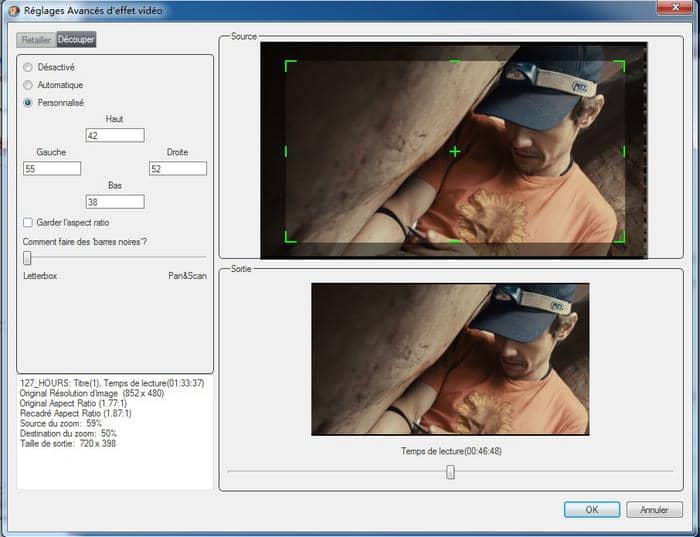
Task: Click the left edge crop handle
Action: 286,152
